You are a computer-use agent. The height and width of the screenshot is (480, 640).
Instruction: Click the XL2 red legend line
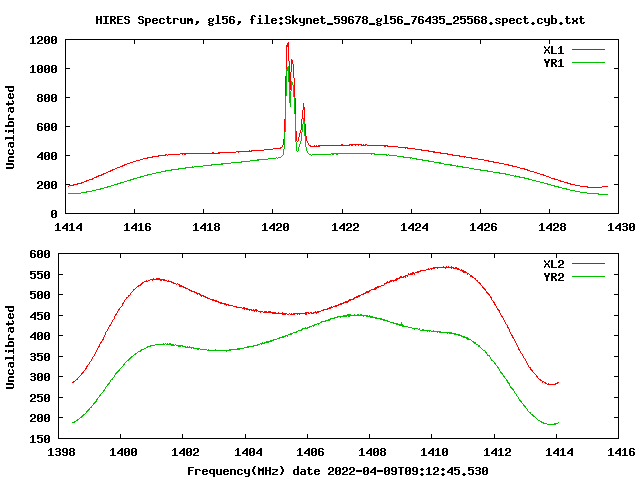click(588, 264)
